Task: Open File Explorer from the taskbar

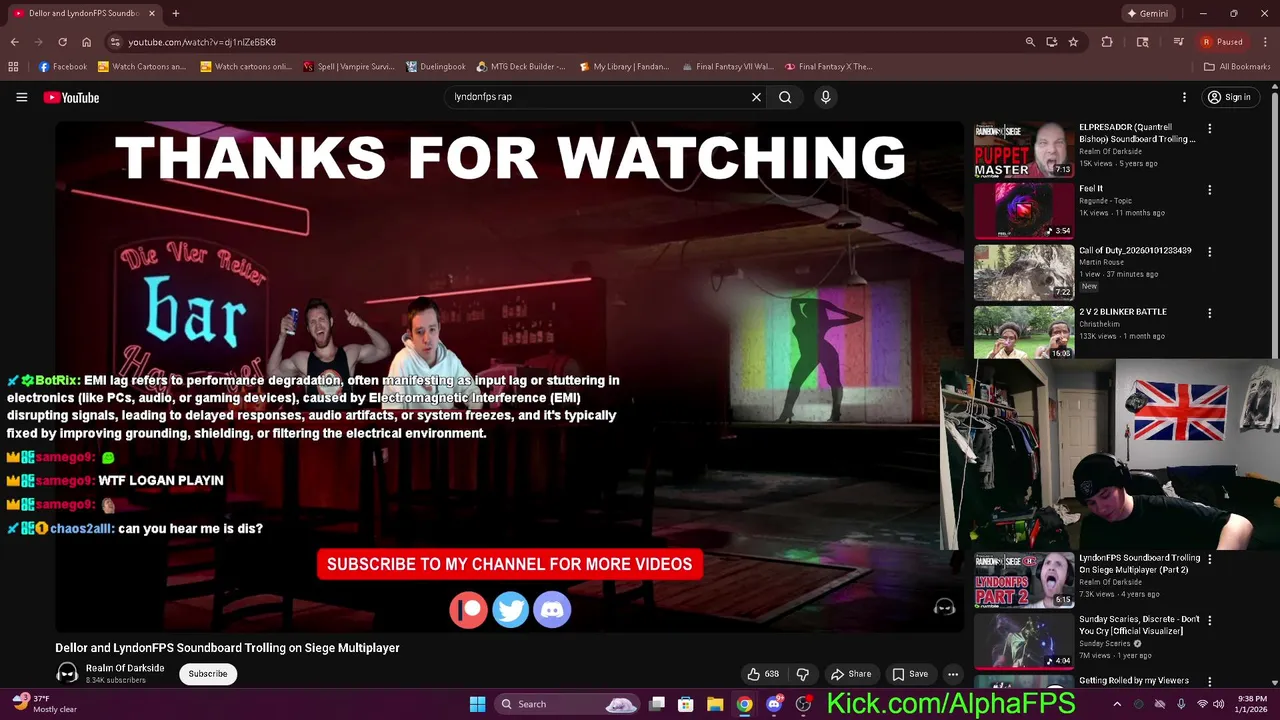Action: tap(715, 704)
